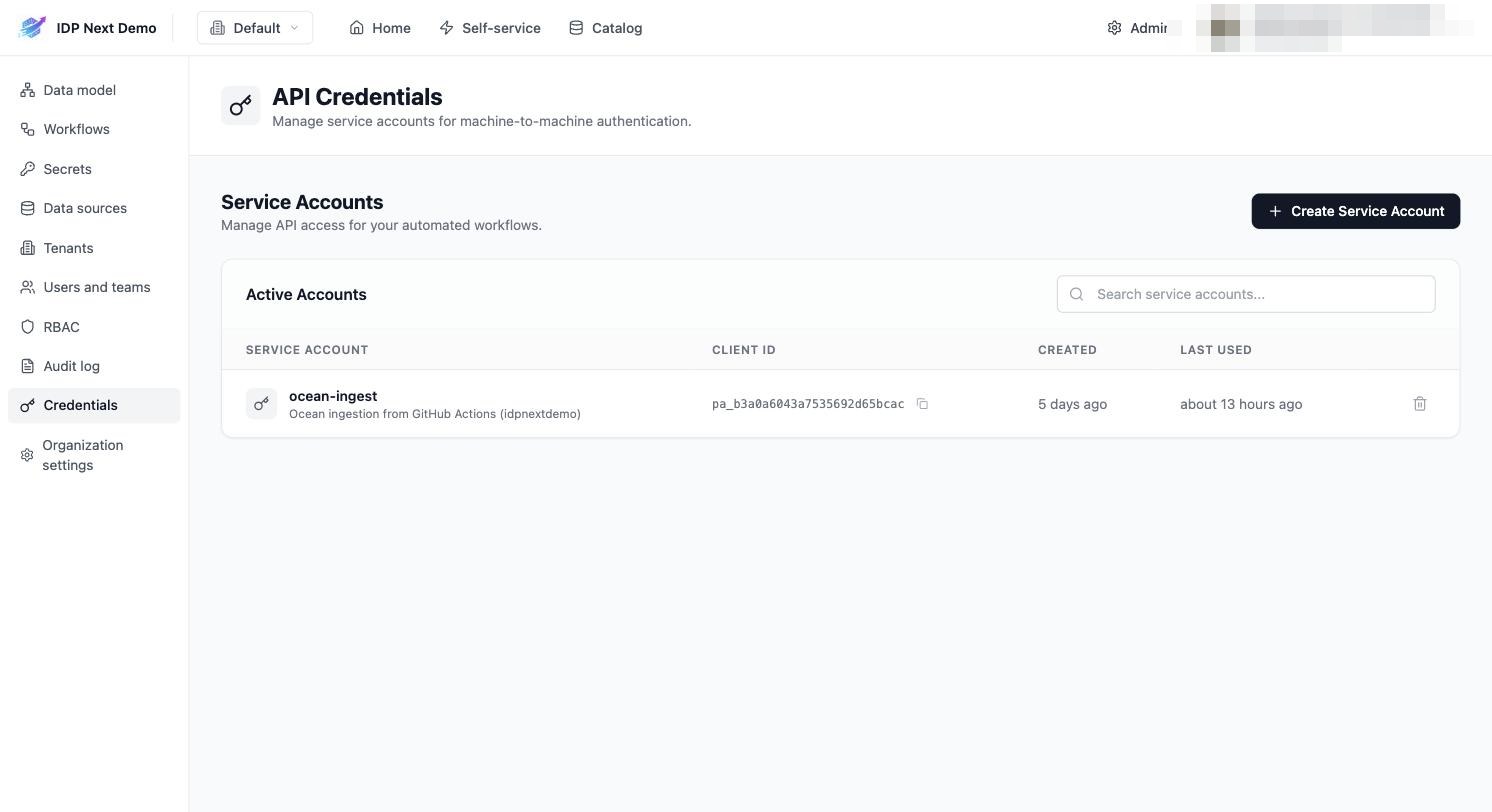Open Audit log in sidebar
This screenshot has width=1492, height=812.
point(94,366)
